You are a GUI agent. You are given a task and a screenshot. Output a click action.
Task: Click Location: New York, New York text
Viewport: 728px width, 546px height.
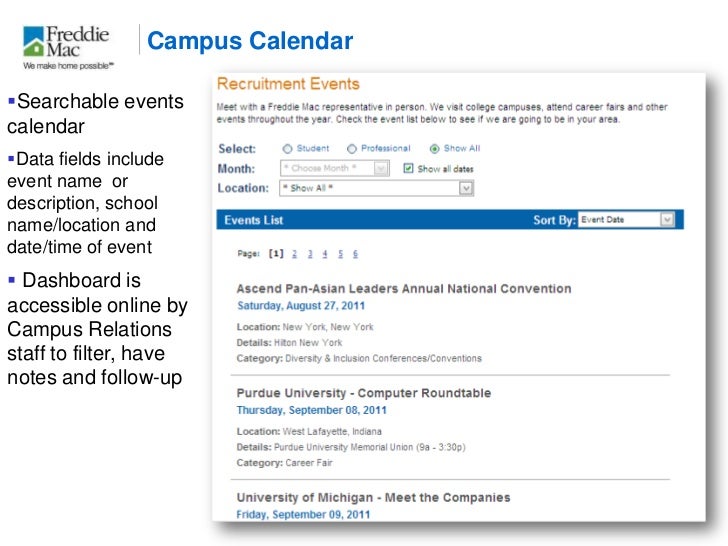coord(305,327)
